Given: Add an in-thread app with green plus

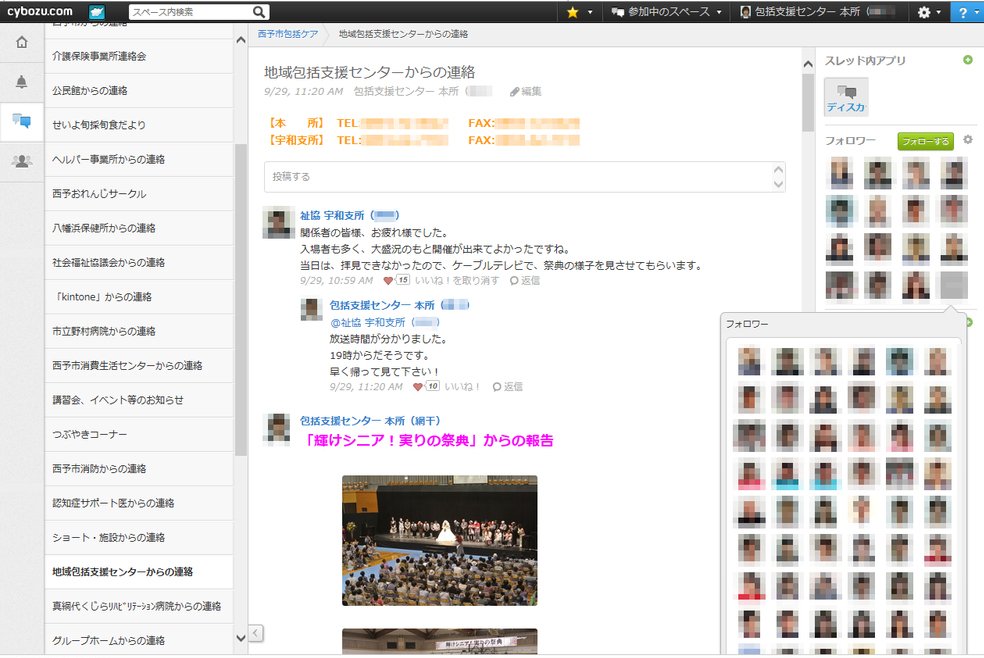Looking at the screenshot, I should (968, 60).
